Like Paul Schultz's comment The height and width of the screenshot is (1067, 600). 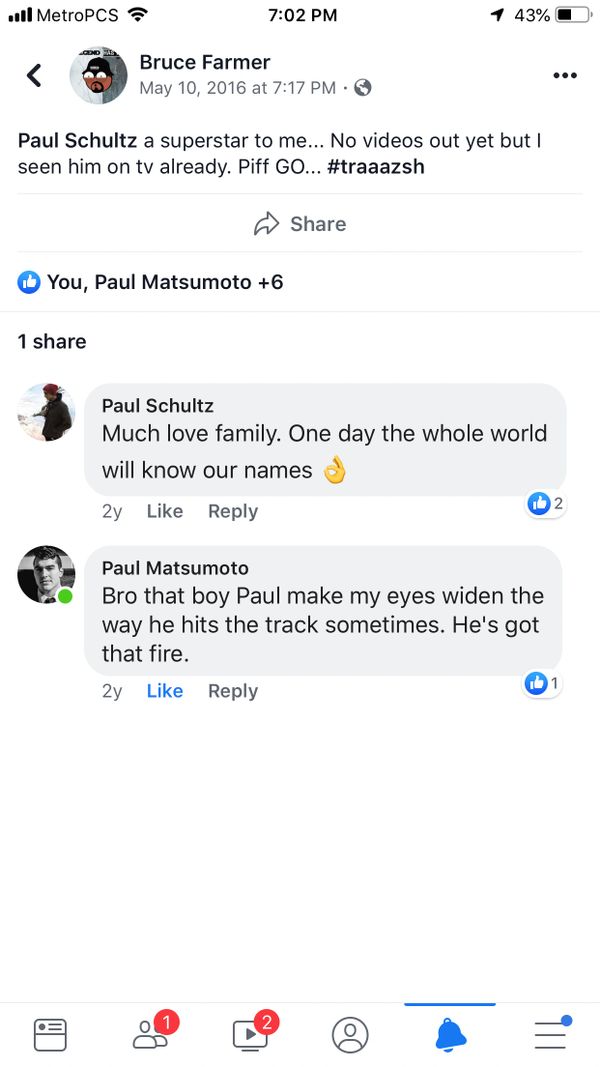(x=165, y=511)
